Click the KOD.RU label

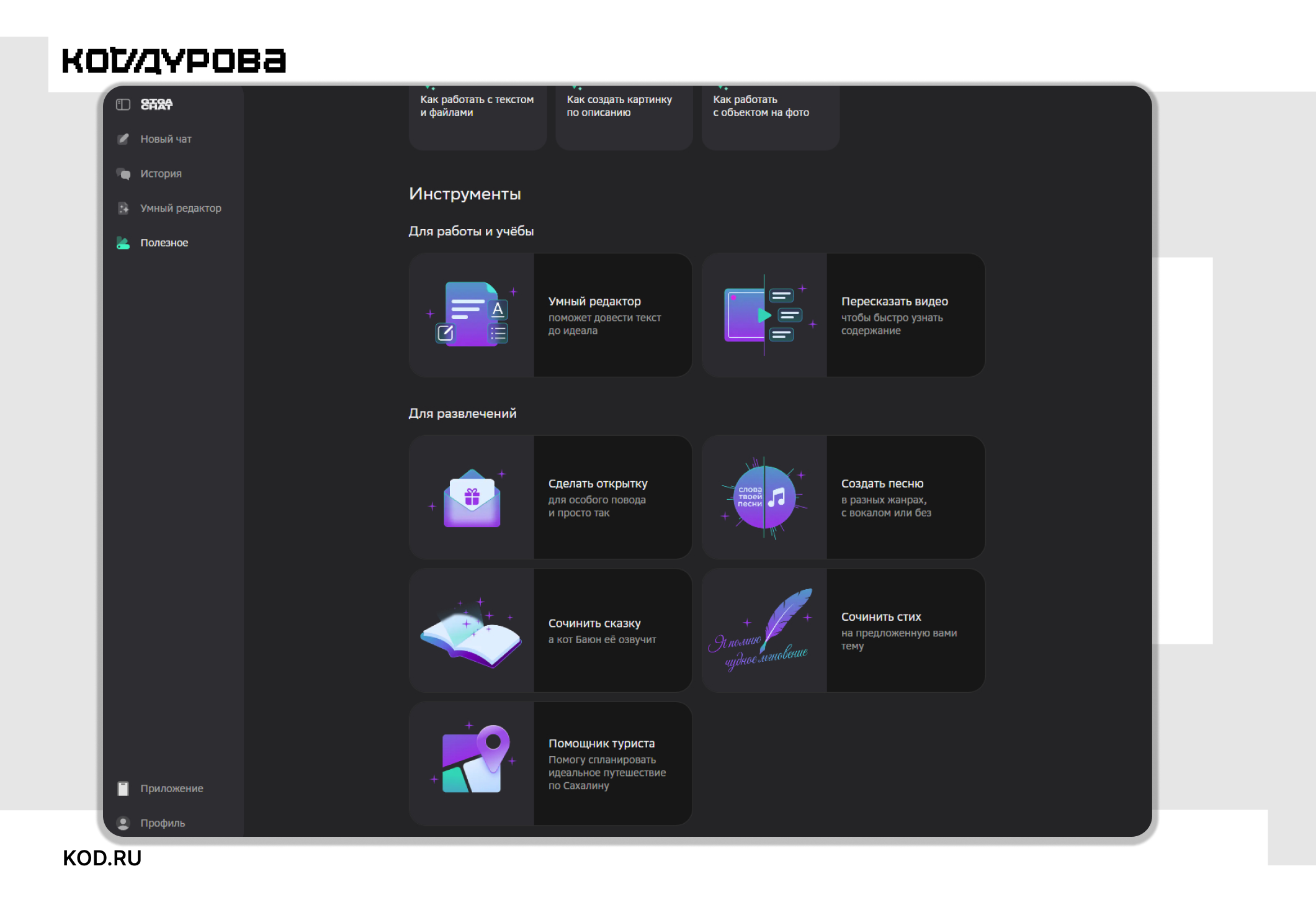(x=102, y=858)
